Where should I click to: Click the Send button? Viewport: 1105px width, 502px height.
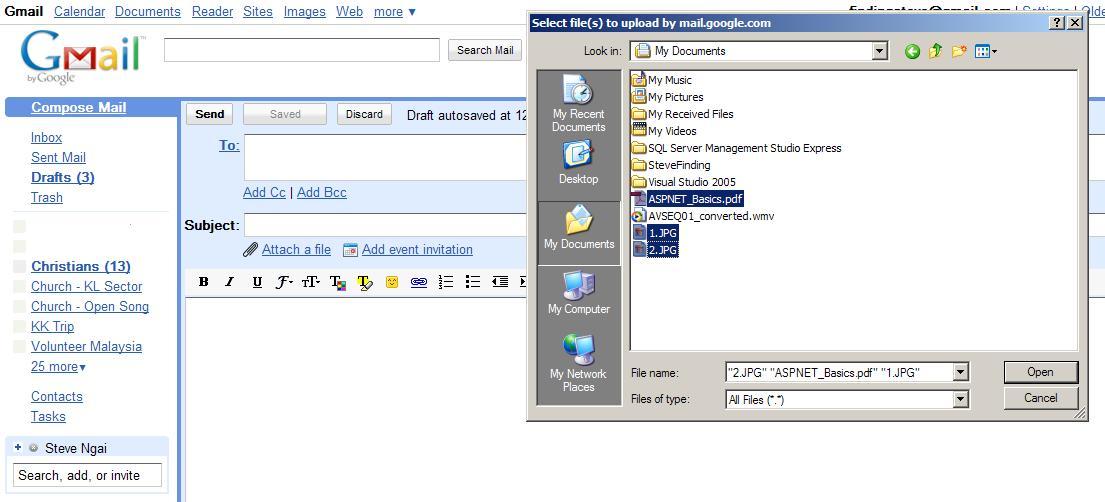pos(209,114)
